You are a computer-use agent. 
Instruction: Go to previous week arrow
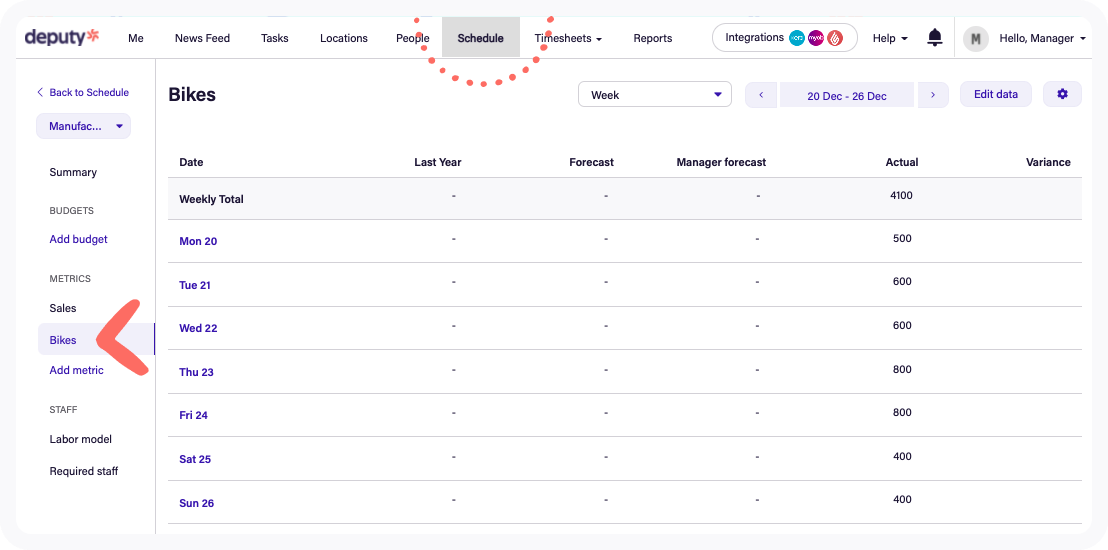(x=761, y=95)
